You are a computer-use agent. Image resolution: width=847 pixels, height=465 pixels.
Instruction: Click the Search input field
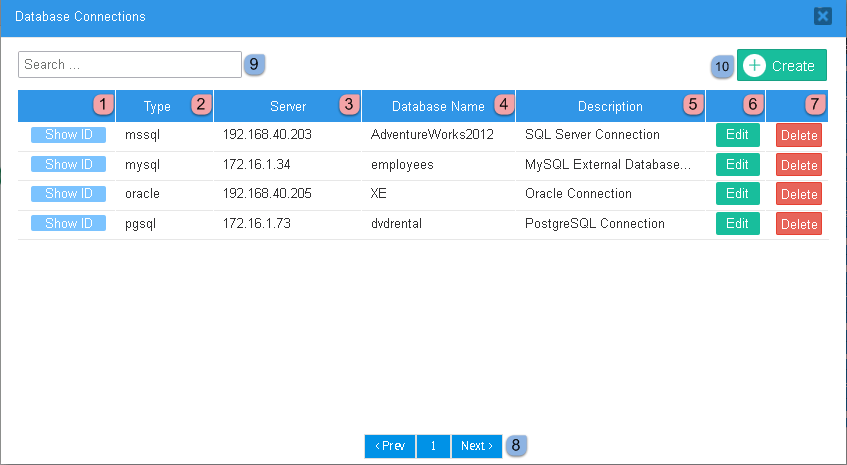point(130,65)
